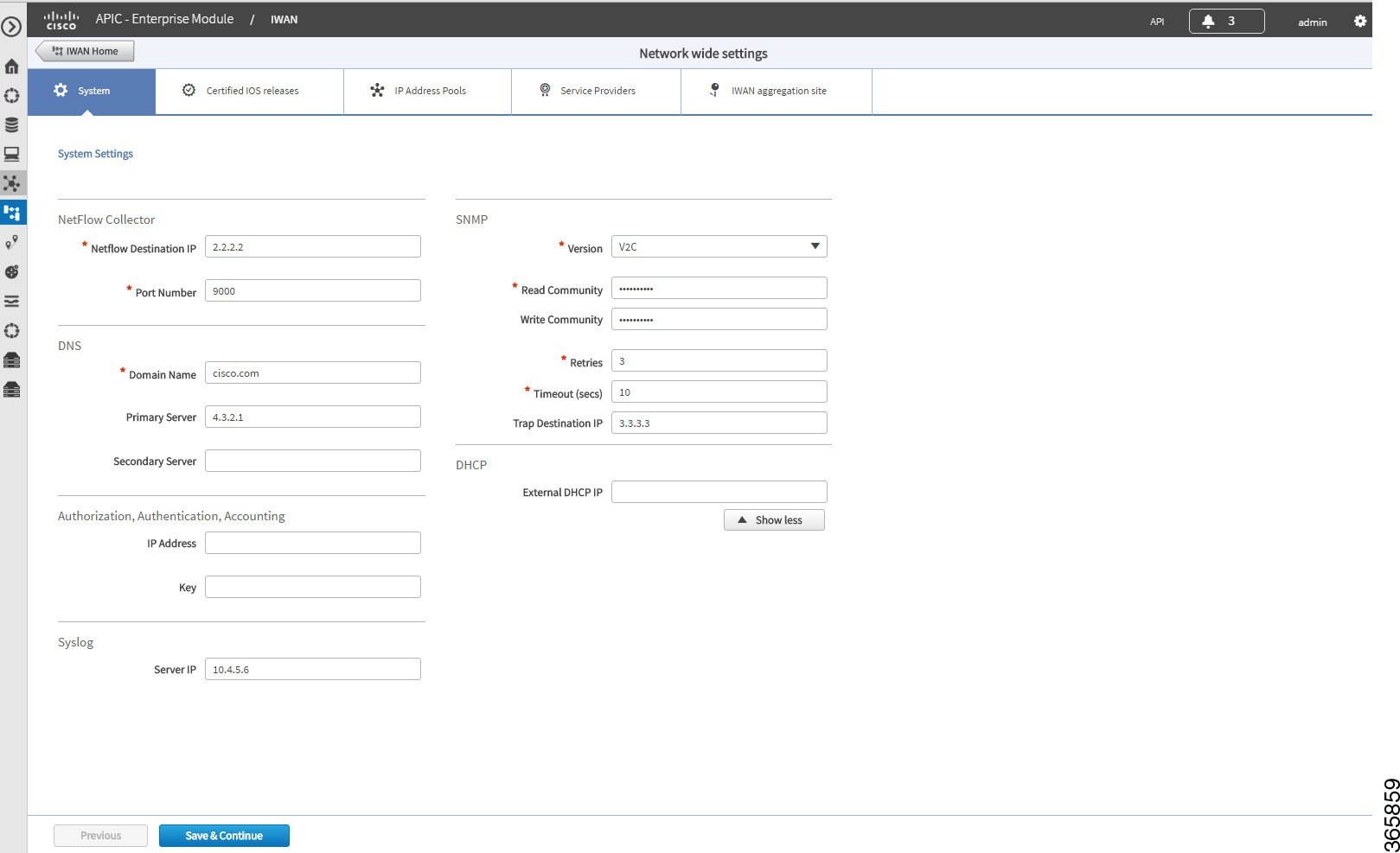
Task: Click the System Settings heading
Action: point(95,154)
